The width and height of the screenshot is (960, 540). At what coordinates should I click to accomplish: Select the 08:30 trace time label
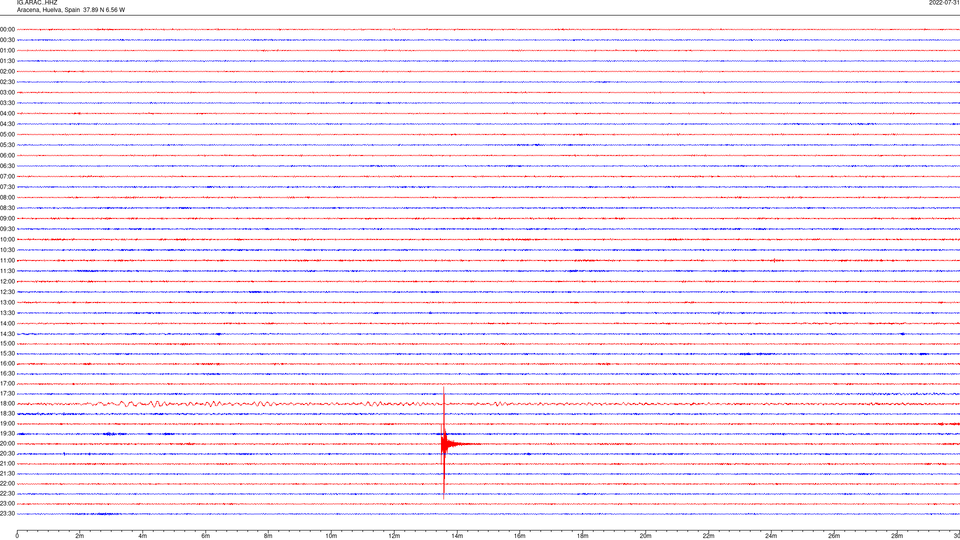pos(7,209)
